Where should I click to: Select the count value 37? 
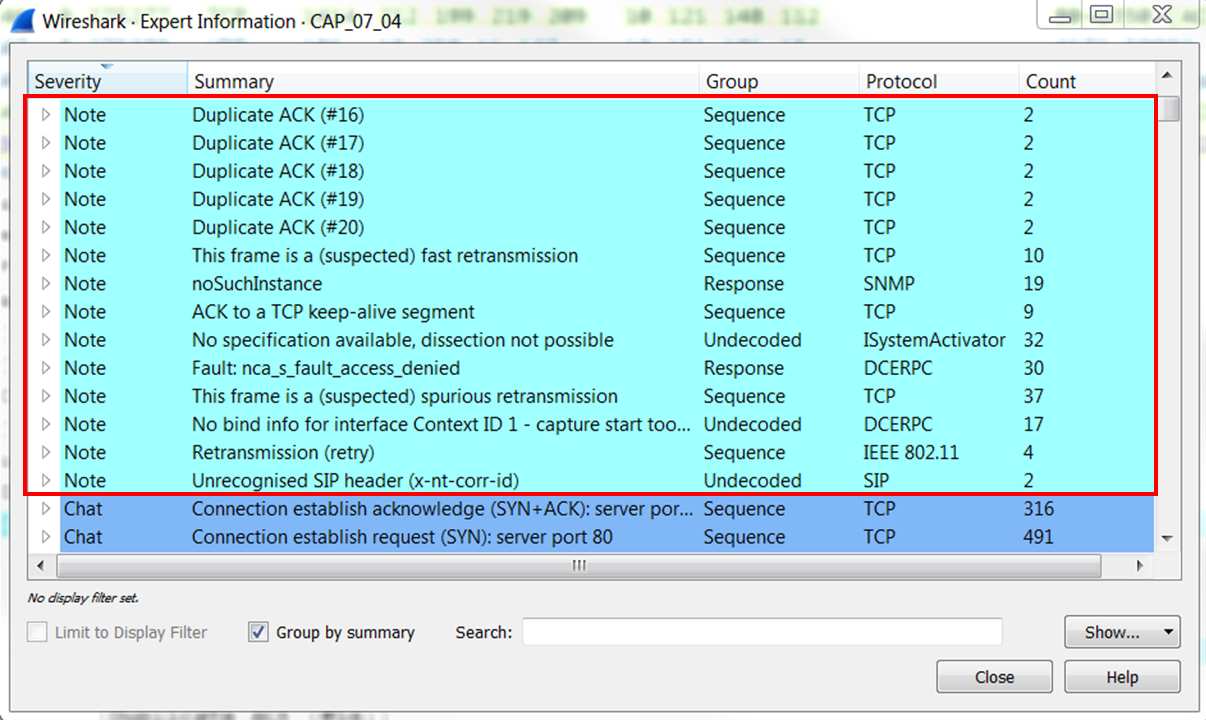pos(1034,396)
